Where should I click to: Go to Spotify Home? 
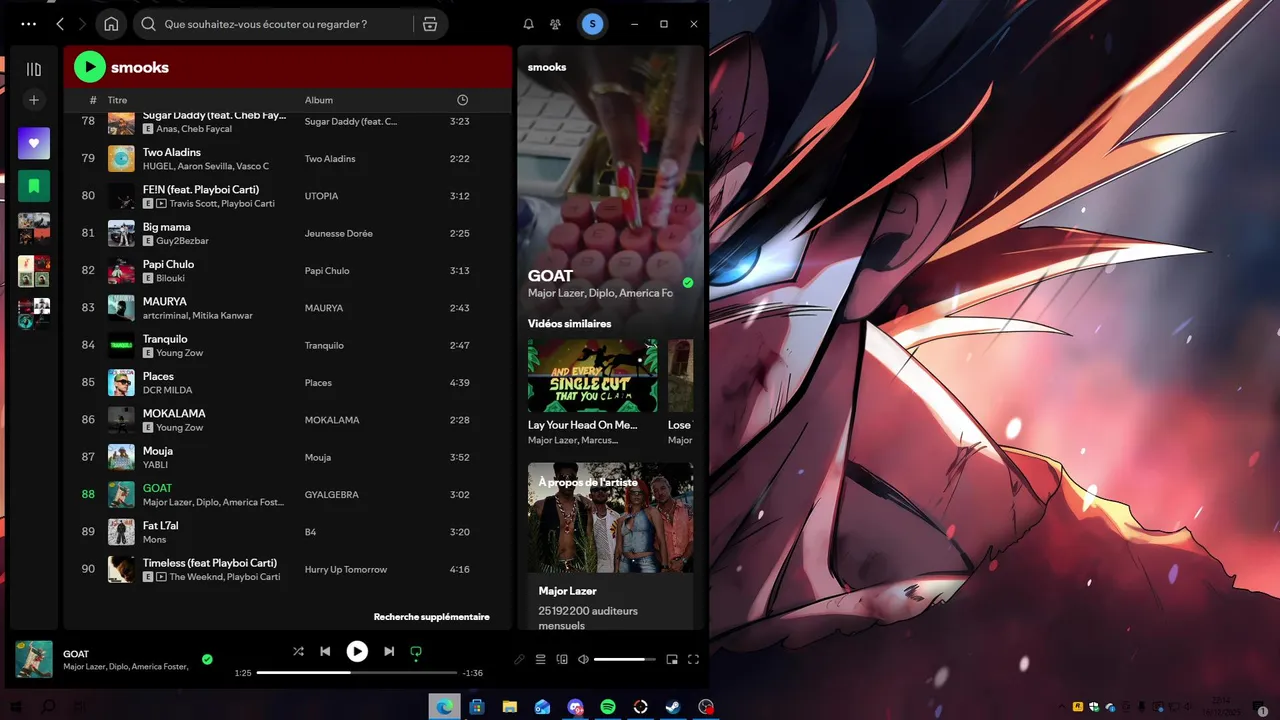(111, 24)
